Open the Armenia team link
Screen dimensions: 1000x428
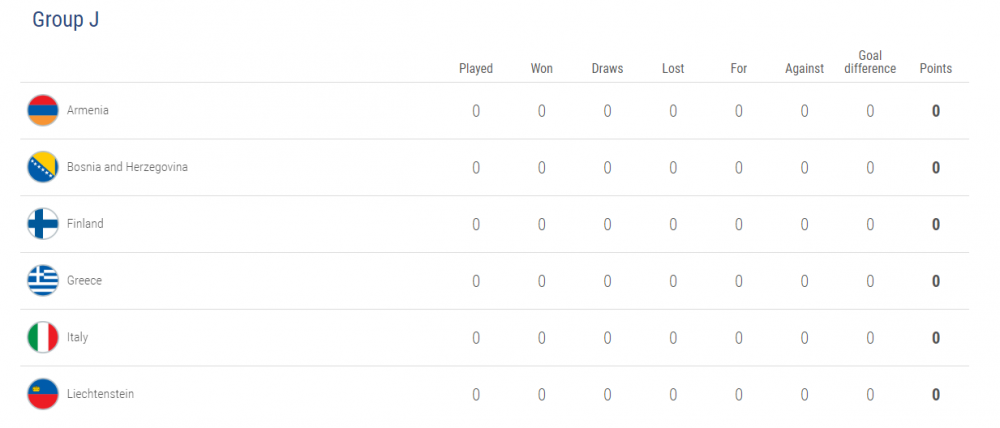88,110
